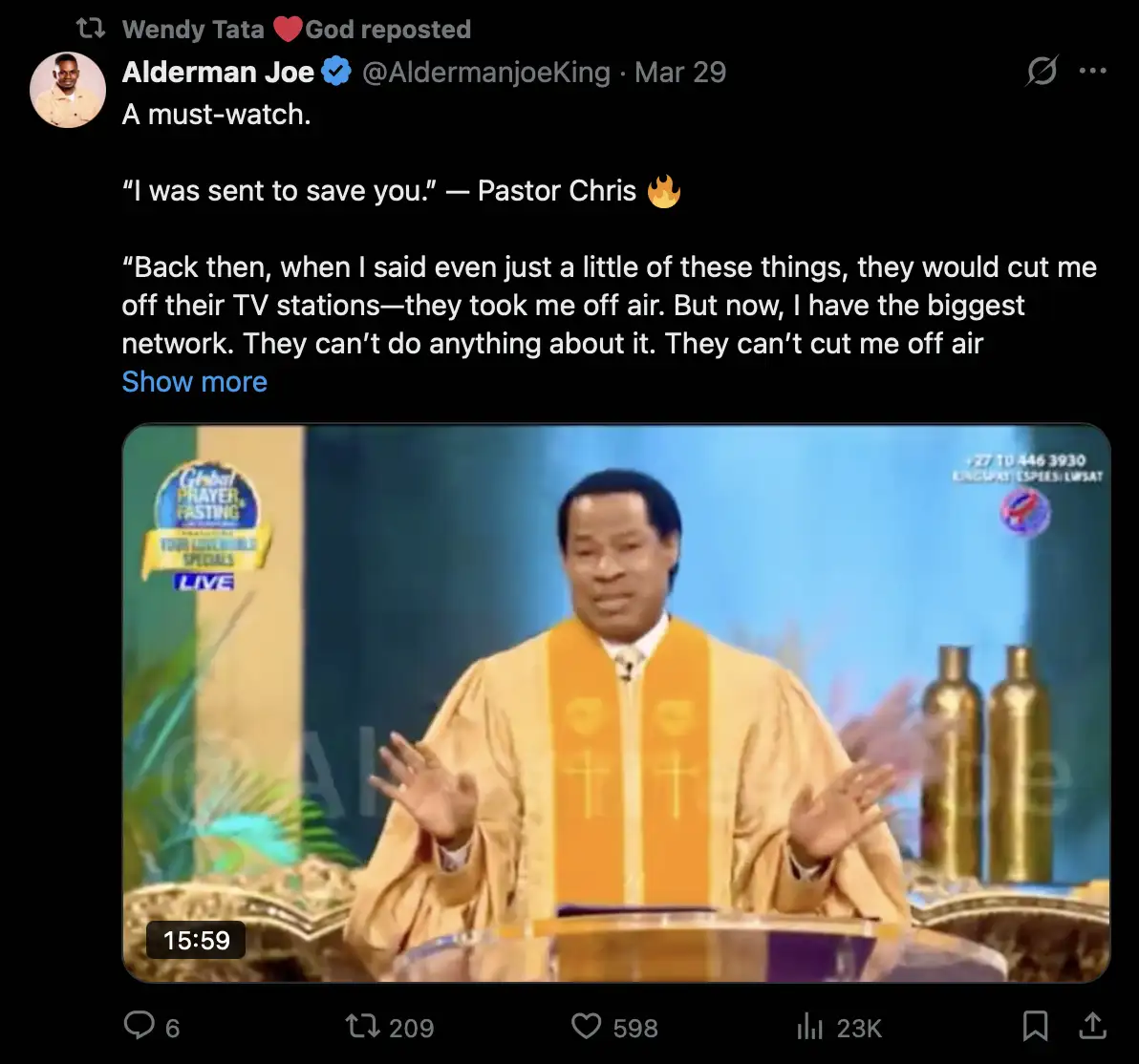The height and width of the screenshot is (1064, 1139).
Task: Open @AldermanjoeKing handle link
Action: click(x=486, y=72)
